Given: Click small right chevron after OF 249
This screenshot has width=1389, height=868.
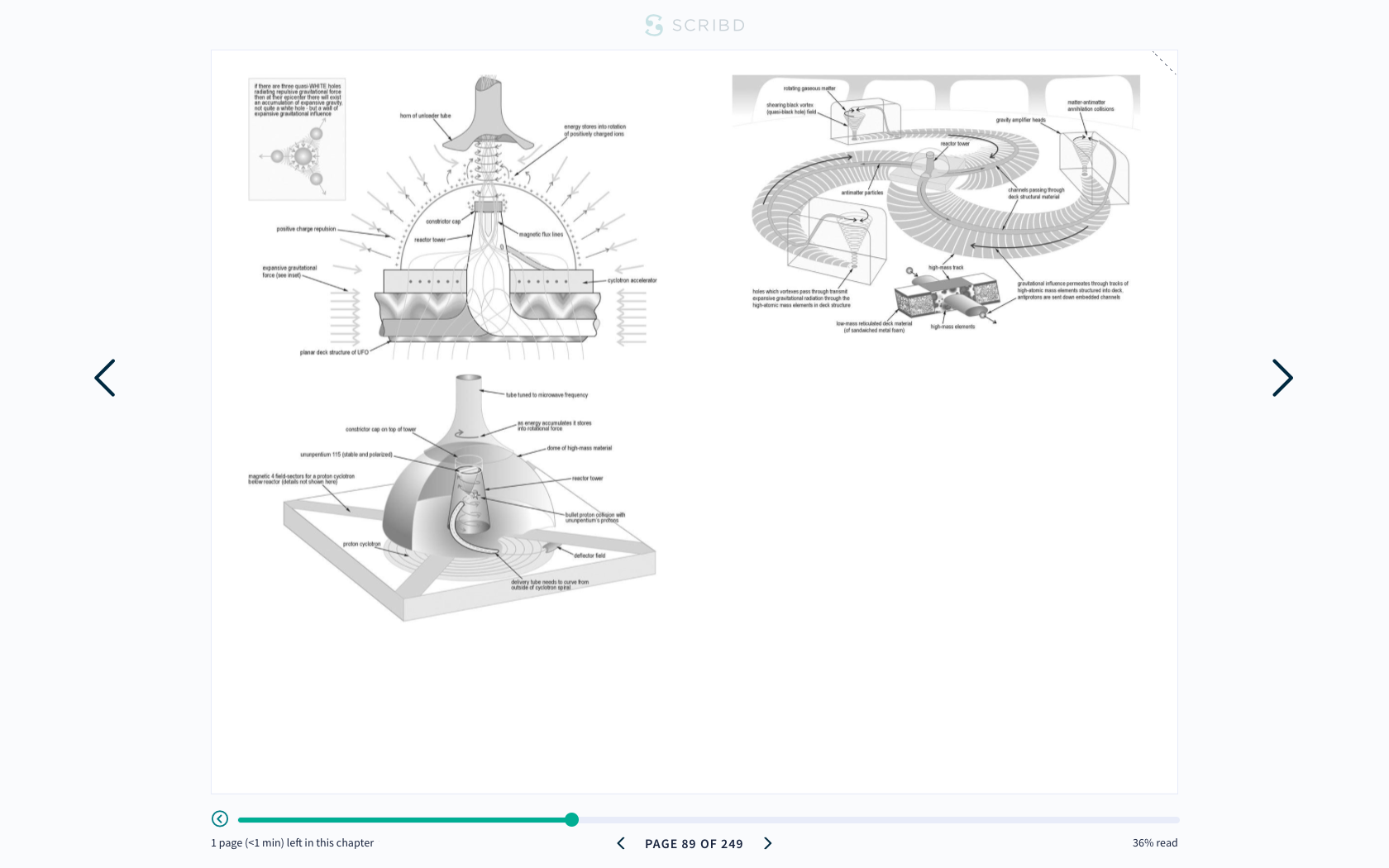Looking at the screenshot, I should (767, 843).
